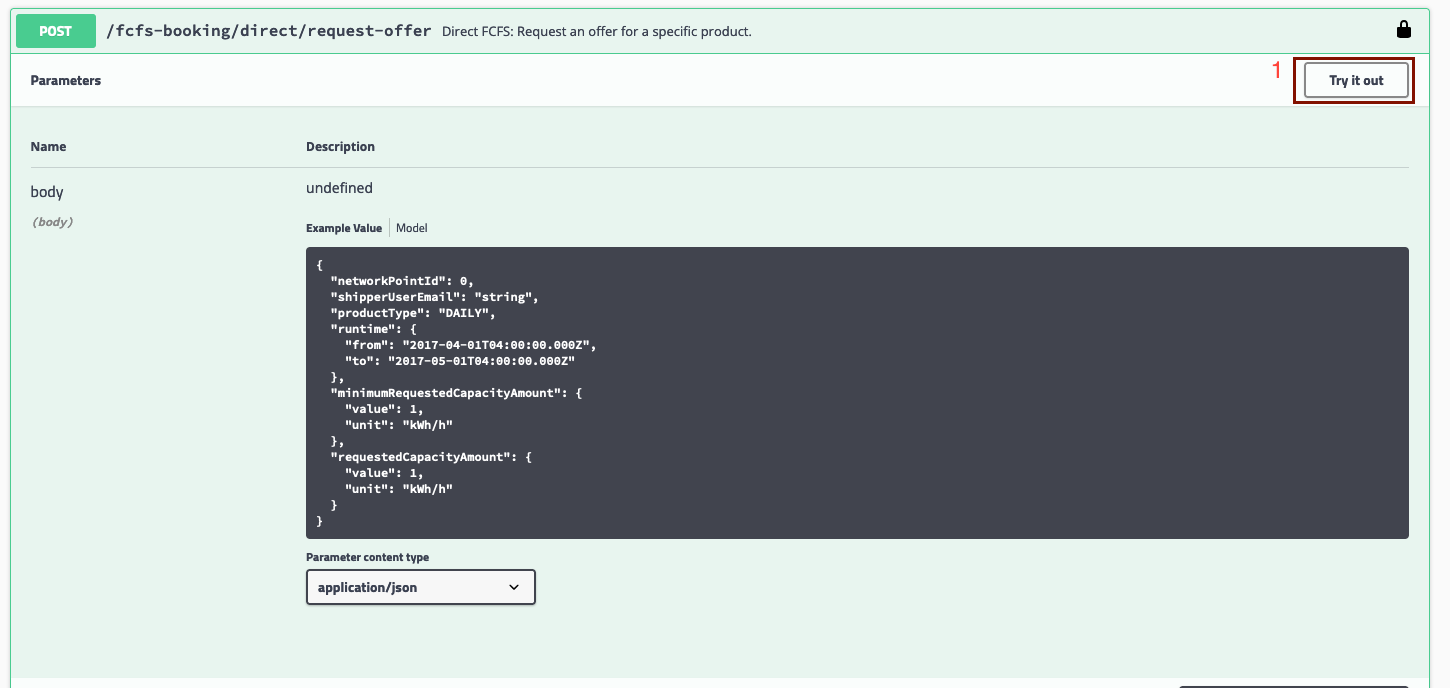Click the Description column header
1450x688 pixels.
click(x=340, y=146)
